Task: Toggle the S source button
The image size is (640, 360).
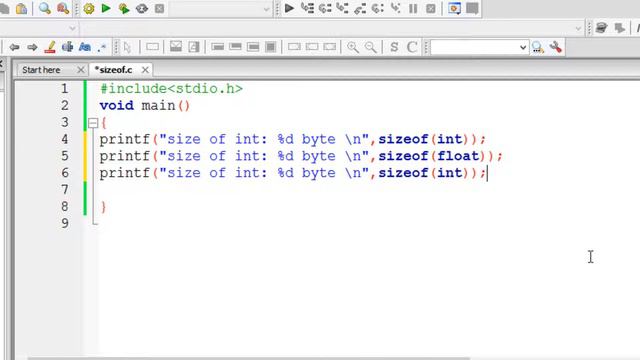Action: point(394,47)
